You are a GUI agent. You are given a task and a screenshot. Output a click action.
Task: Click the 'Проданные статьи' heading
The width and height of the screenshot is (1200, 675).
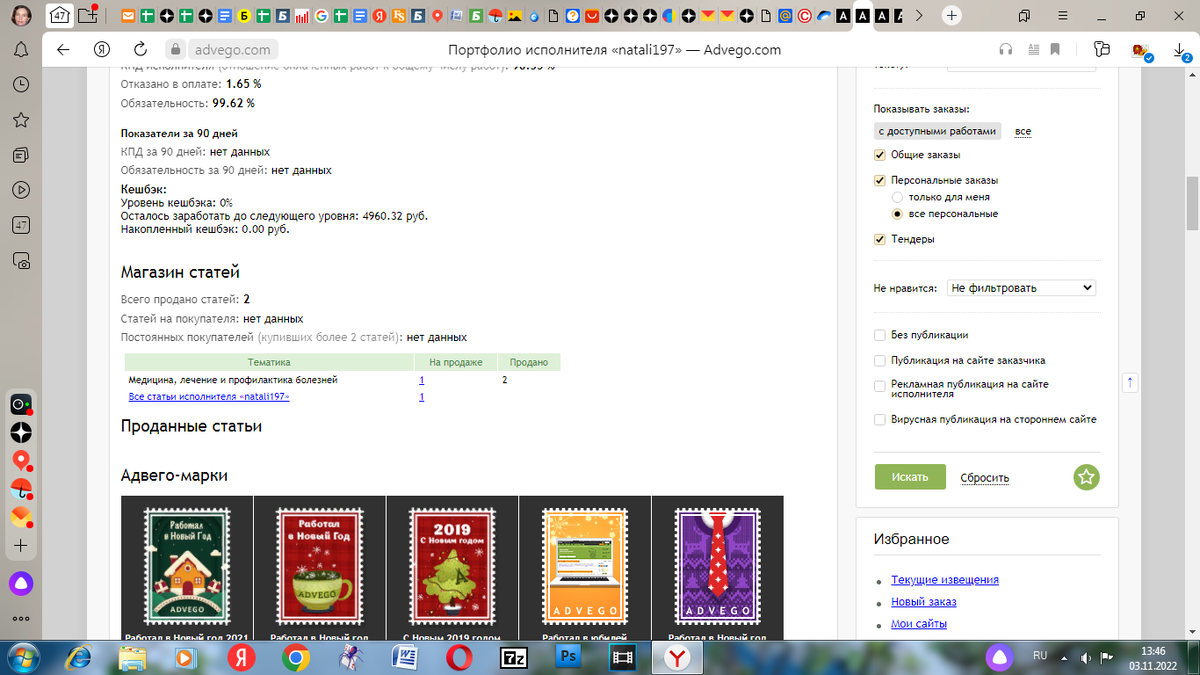(x=191, y=427)
